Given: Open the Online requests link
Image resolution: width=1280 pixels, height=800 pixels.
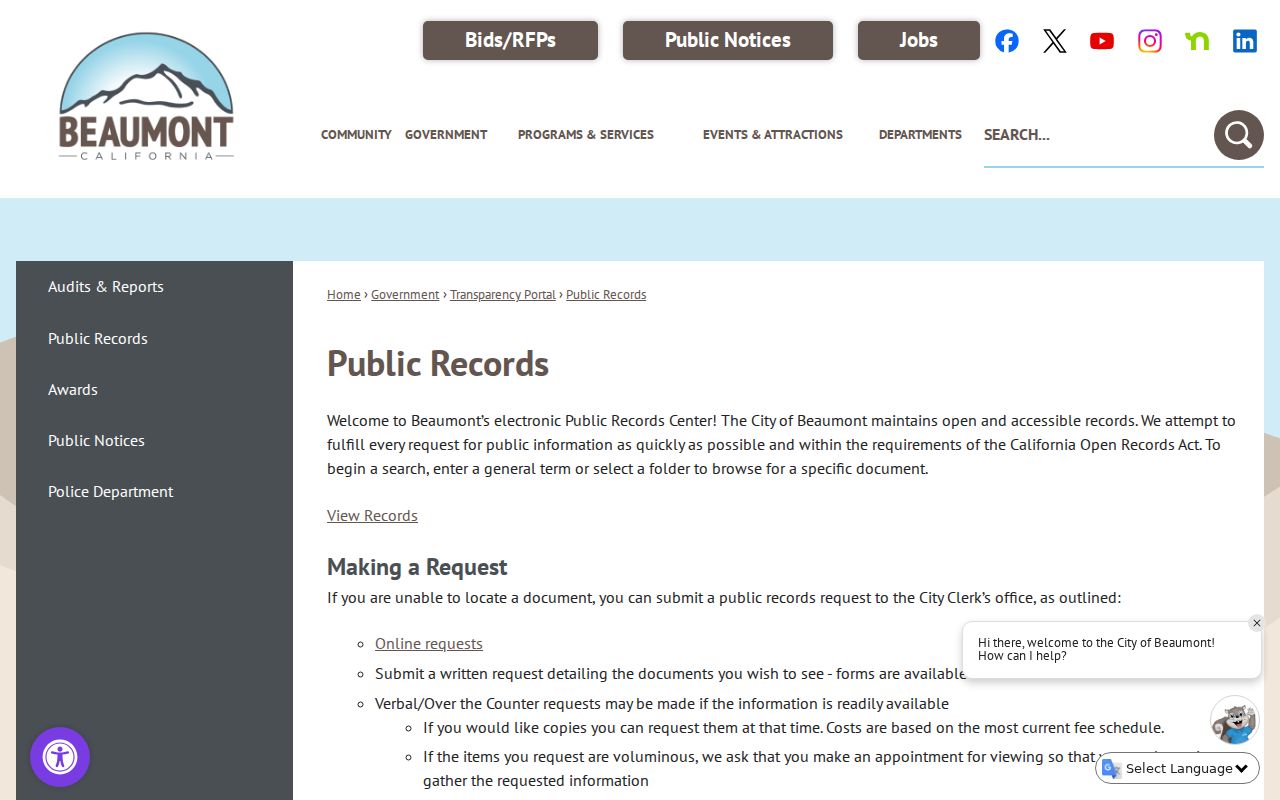Looking at the screenshot, I should point(429,644).
